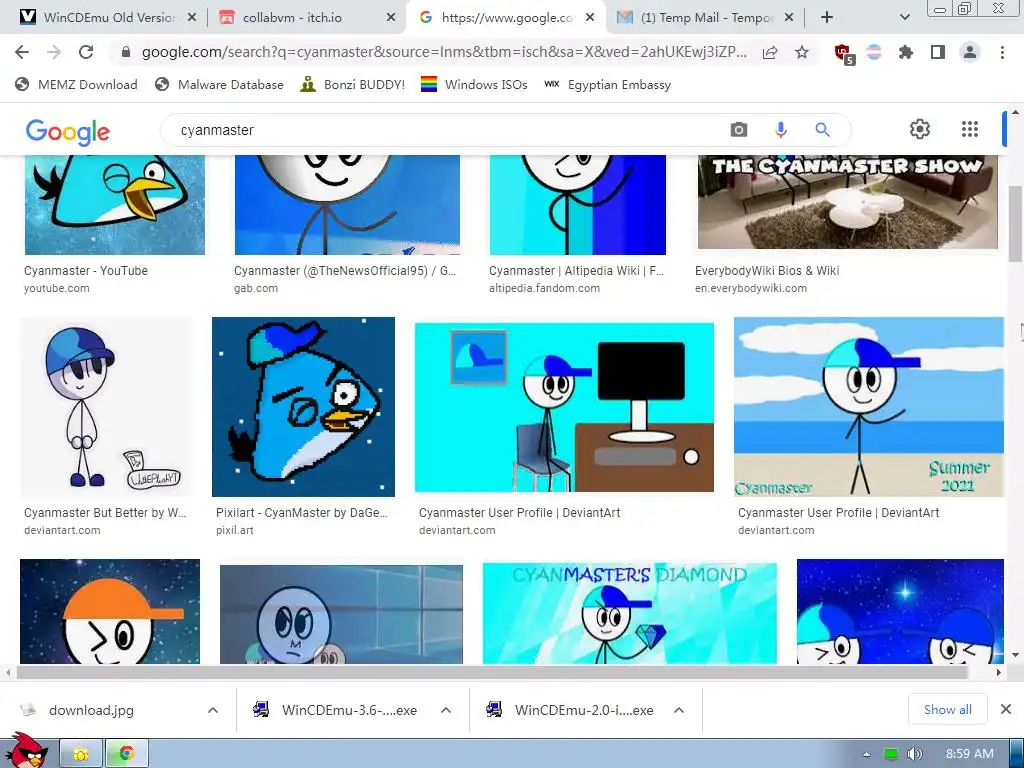The height and width of the screenshot is (768, 1024).
Task: Open the download.jpg file
Action: click(x=91, y=710)
